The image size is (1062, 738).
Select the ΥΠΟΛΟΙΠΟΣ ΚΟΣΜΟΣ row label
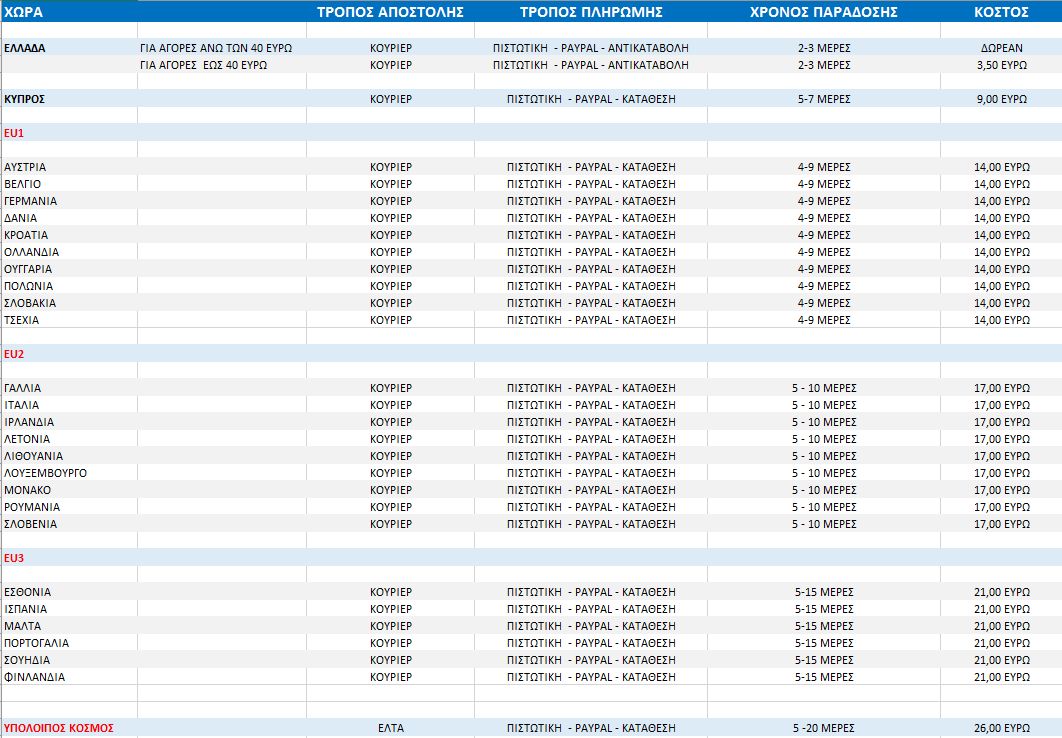coord(59,728)
